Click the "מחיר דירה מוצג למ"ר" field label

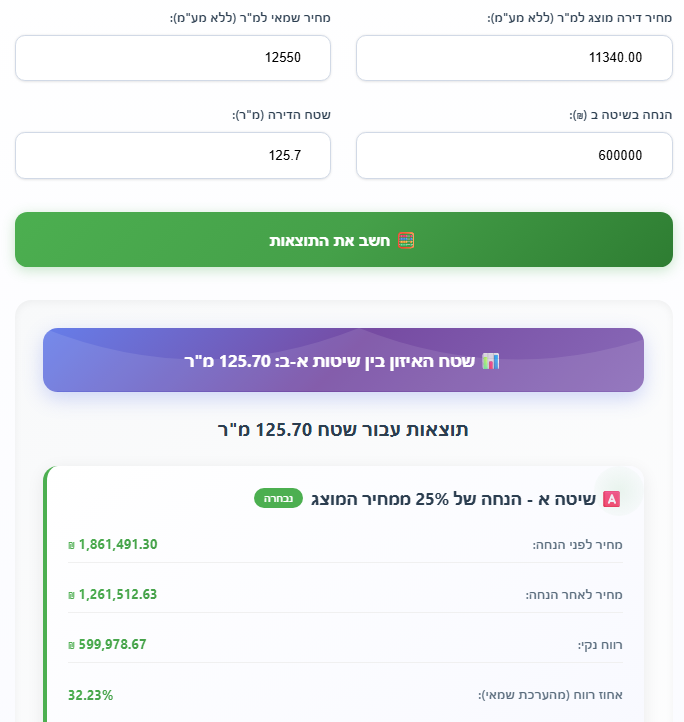[x=579, y=18]
